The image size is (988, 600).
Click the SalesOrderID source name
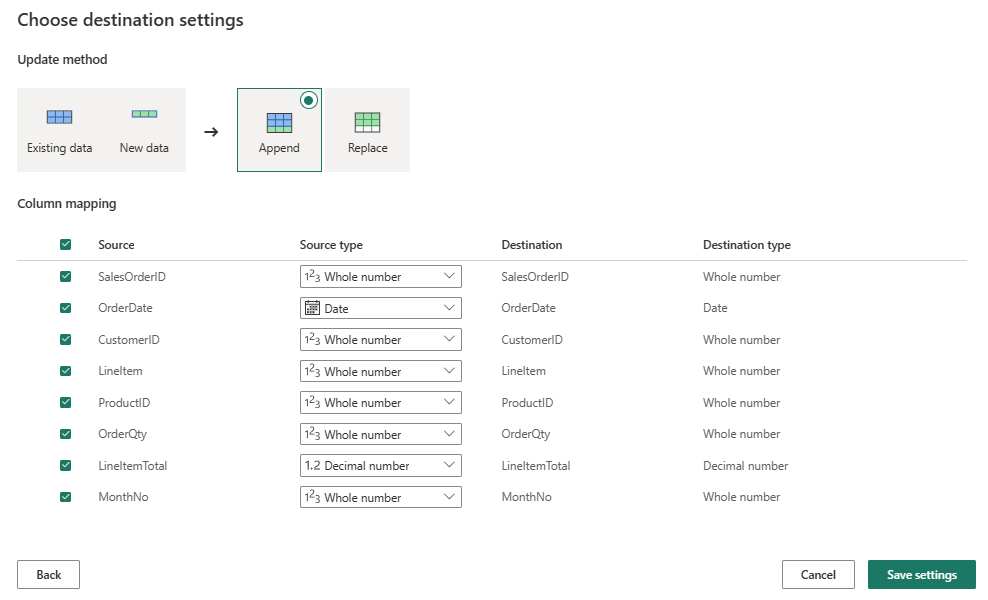[132, 277]
